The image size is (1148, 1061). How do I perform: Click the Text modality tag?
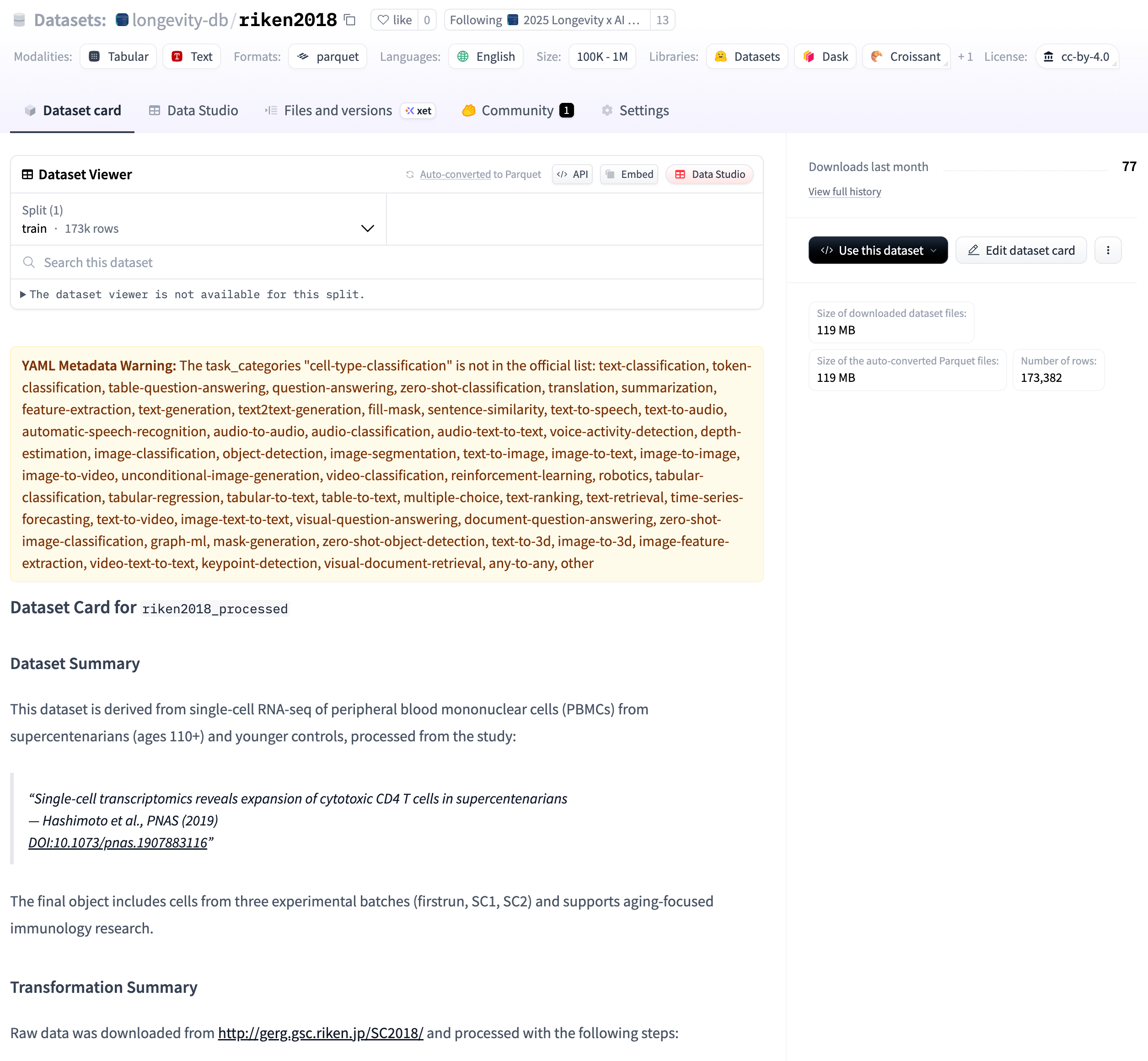192,56
